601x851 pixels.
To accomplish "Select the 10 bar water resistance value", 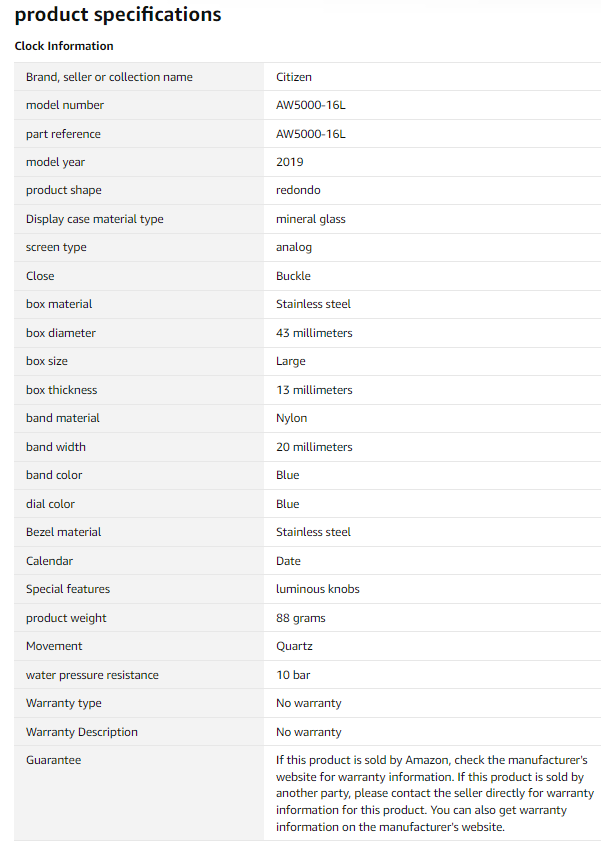I will point(293,675).
